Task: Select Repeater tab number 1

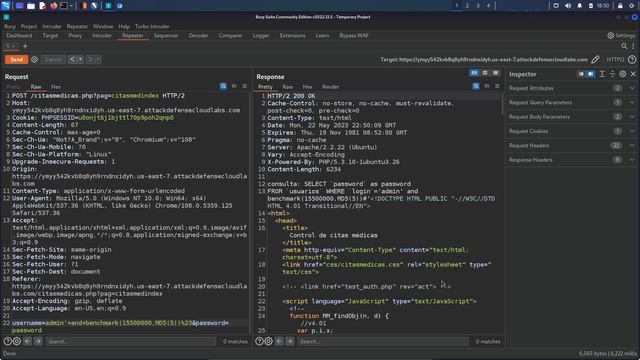Action: (8, 46)
